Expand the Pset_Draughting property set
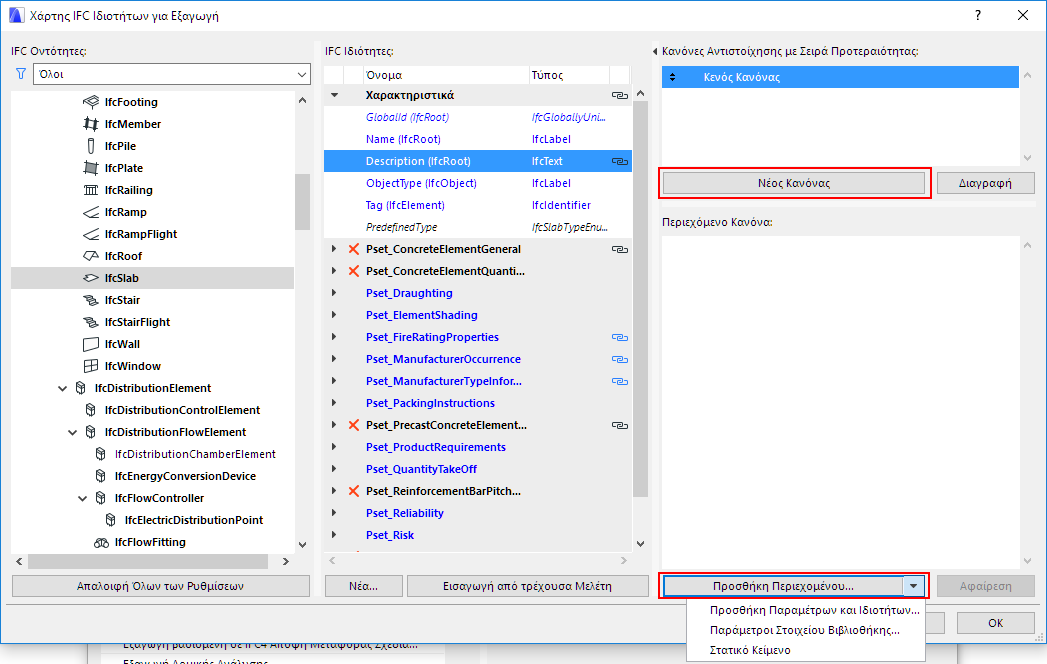Image resolution: width=1047 pixels, height=664 pixels. (334, 293)
